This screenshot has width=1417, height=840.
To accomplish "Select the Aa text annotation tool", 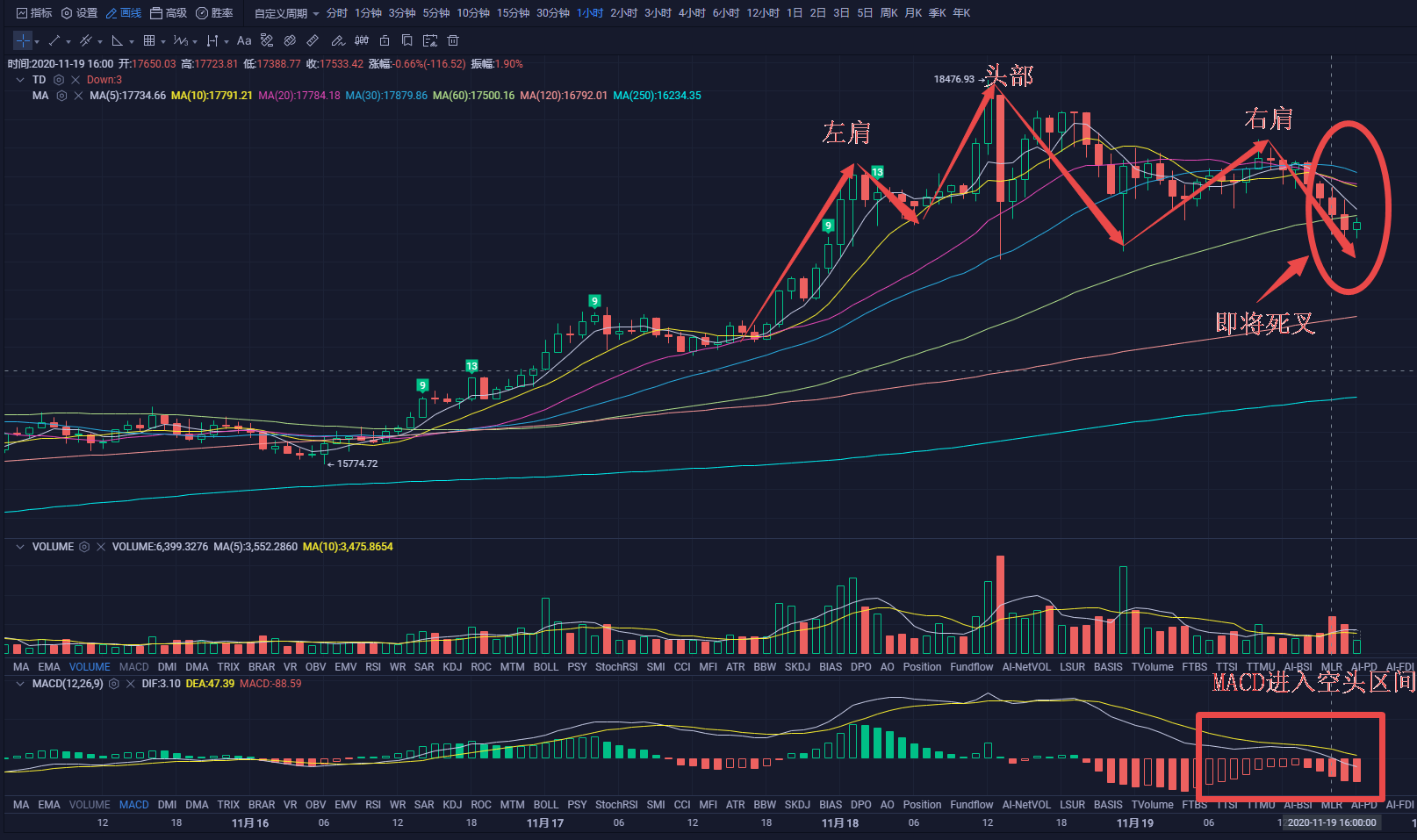I will [x=244, y=40].
